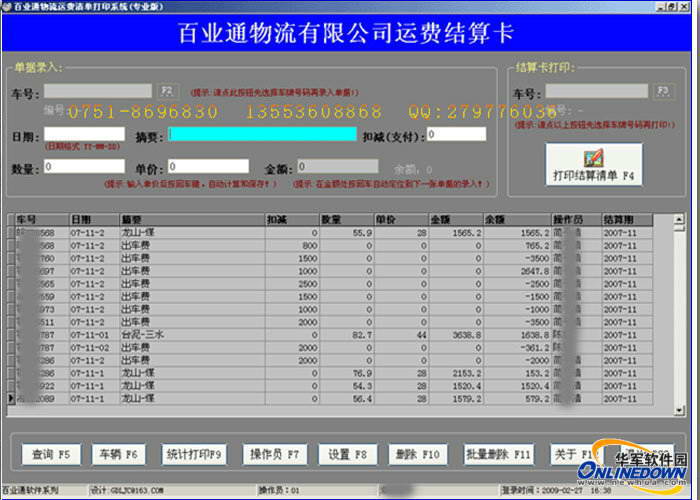Select quantity cell 76.9
The width and height of the screenshot is (700, 500).
(347, 373)
